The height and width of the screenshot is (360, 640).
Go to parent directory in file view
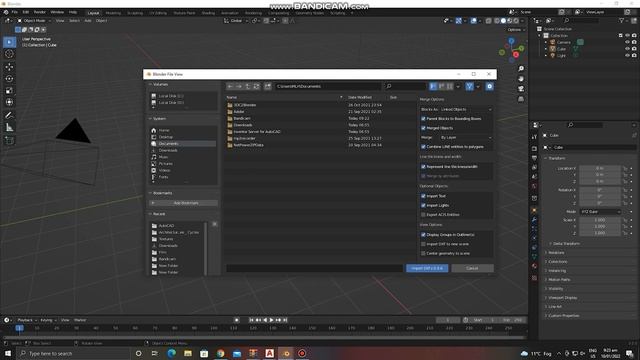coord(247,87)
